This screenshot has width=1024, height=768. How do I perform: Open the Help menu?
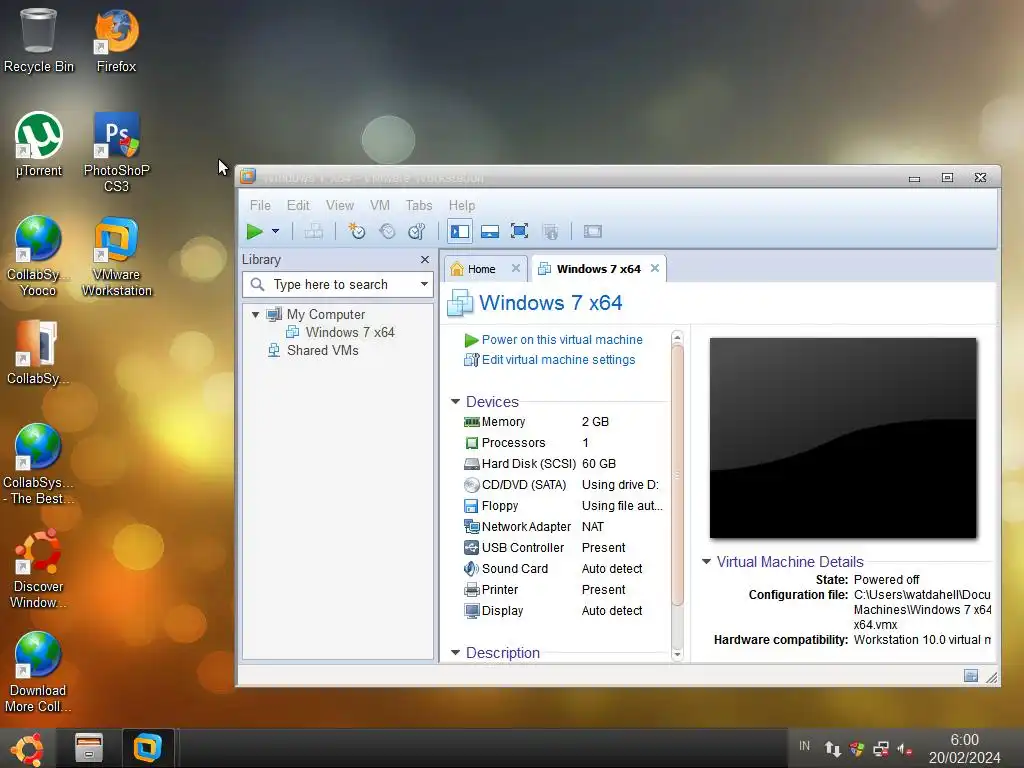point(462,205)
